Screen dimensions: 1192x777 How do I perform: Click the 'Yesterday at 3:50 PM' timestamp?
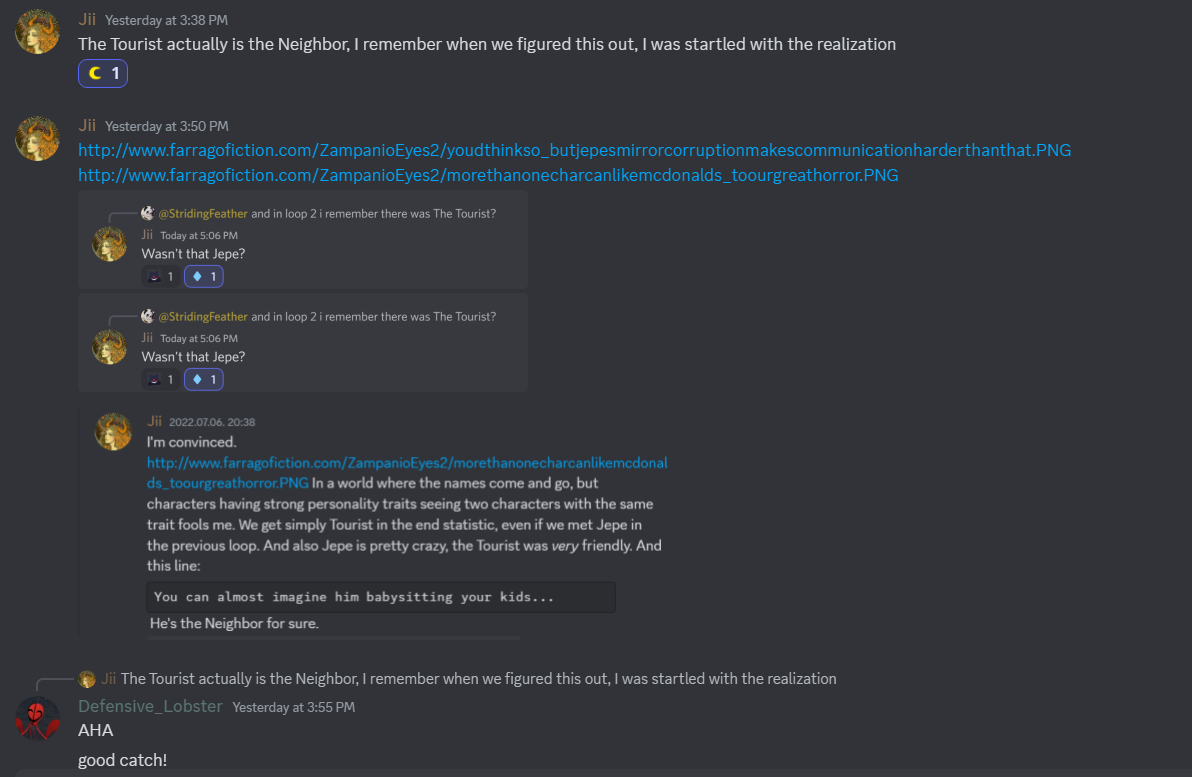pos(167,127)
